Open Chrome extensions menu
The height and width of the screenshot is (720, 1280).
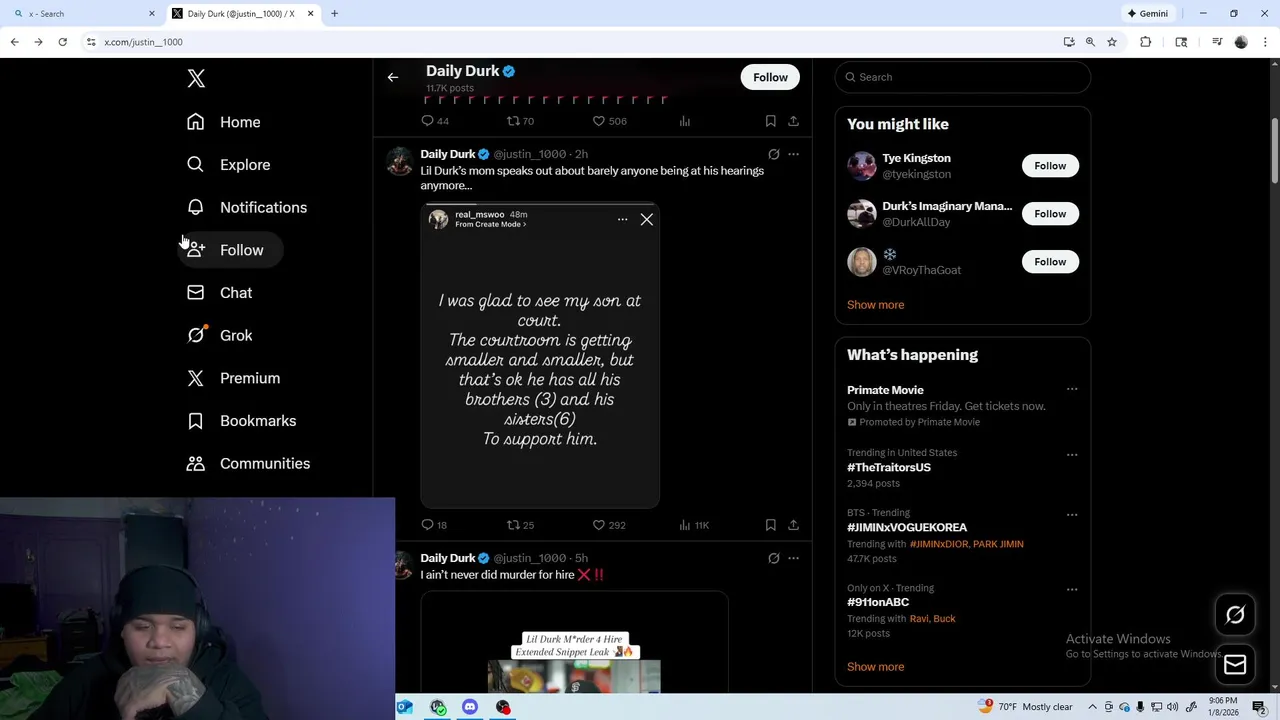click(1145, 42)
